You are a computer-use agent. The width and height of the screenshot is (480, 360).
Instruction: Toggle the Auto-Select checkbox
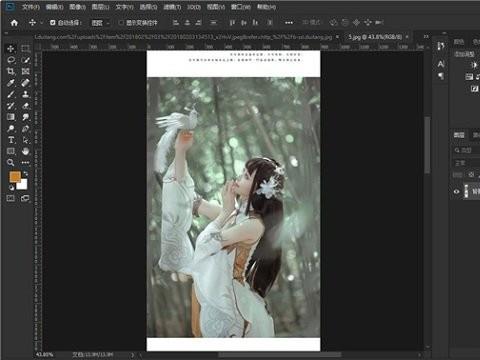pyautogui.click(x=52, y=23)
